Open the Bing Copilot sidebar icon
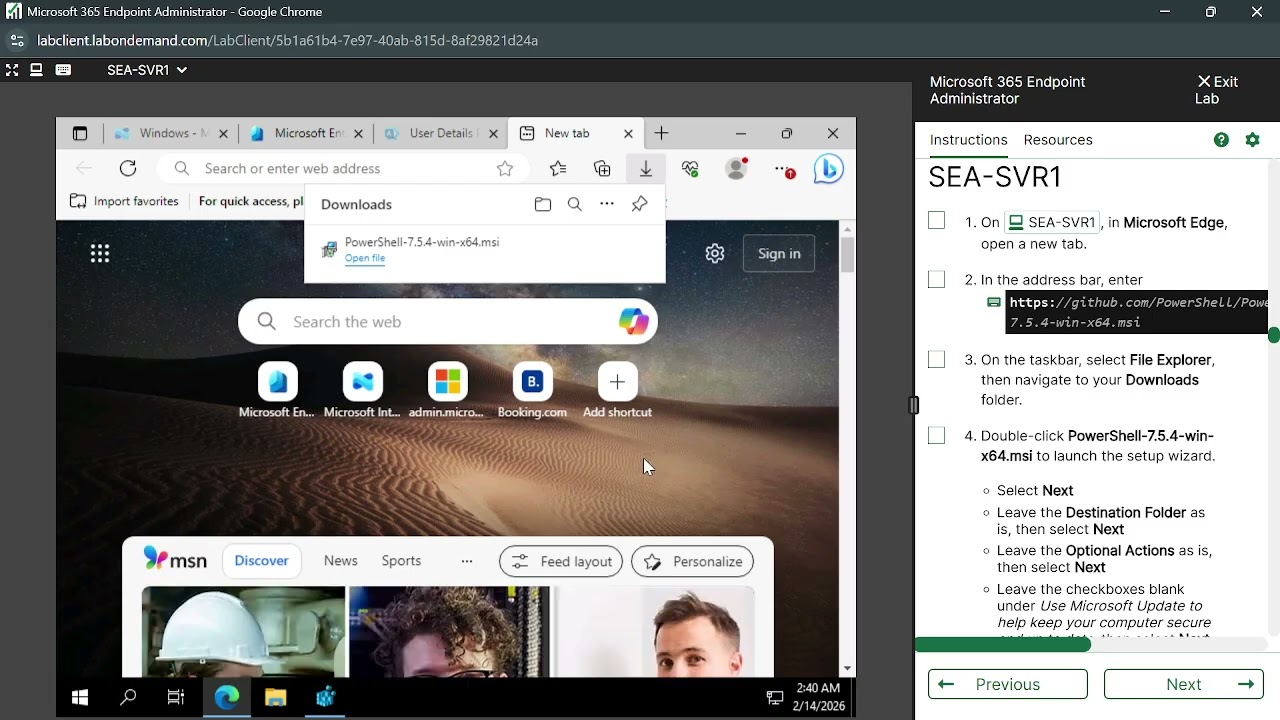Image resolution: width=1280 pixels, height=720 pixels. [x=828, y=169]
